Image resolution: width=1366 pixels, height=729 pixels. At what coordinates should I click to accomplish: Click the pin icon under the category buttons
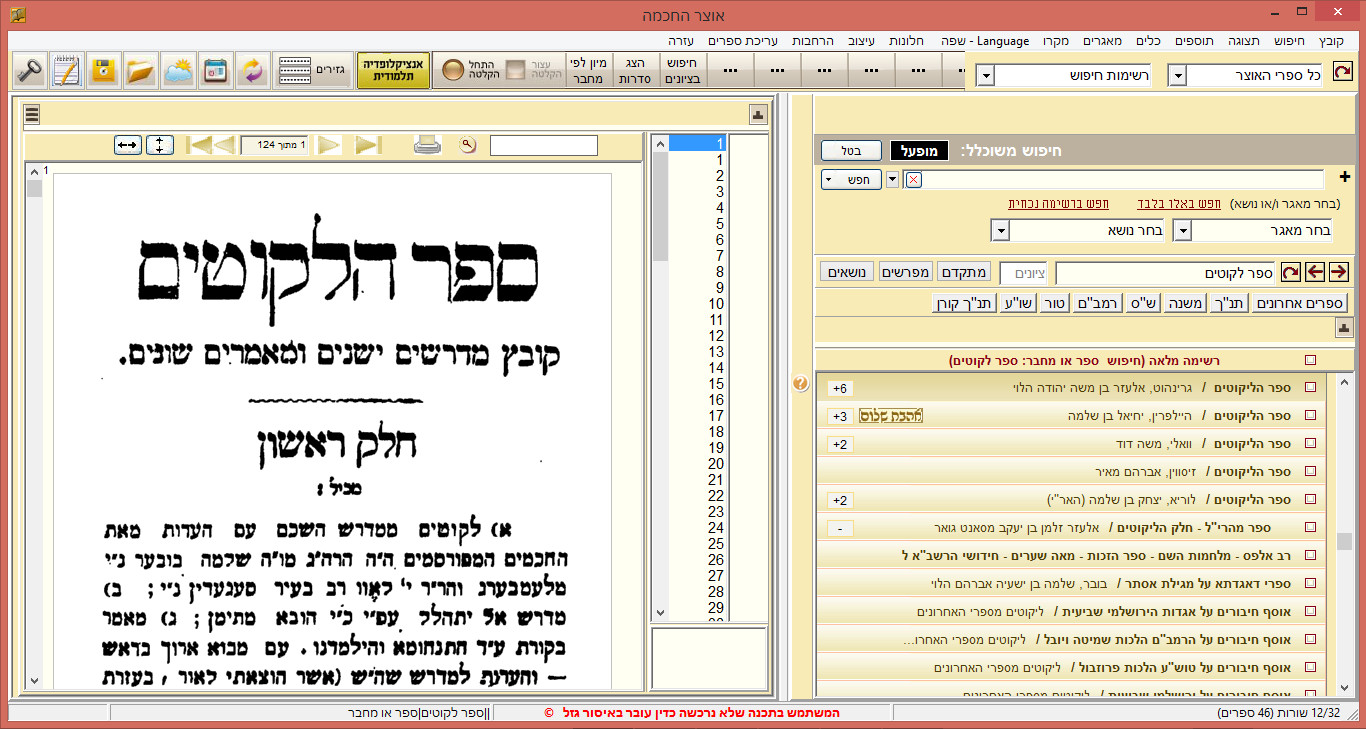1343,328
